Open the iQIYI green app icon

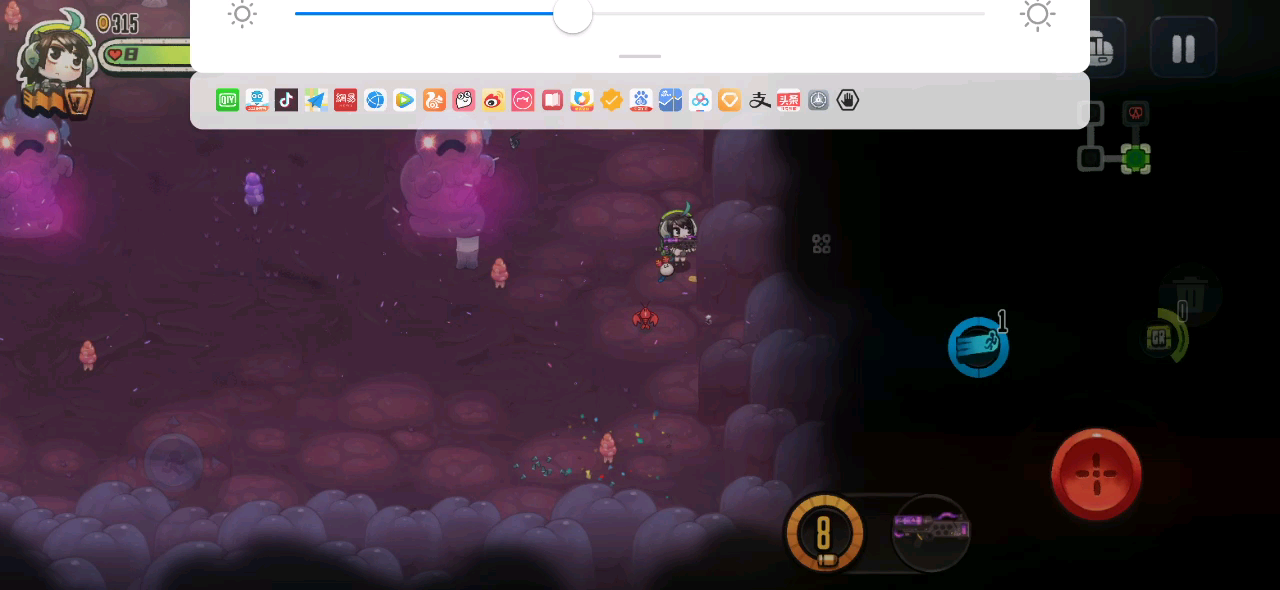coord(228,100)
